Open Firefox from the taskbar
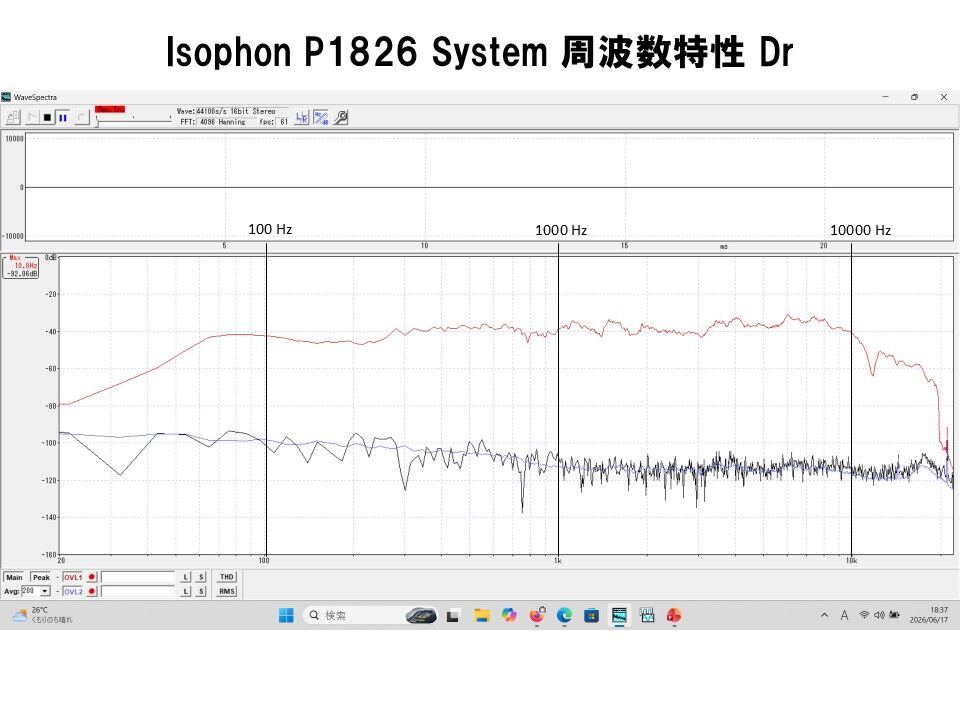Screen dimensions: 960x720 point(537,615)
